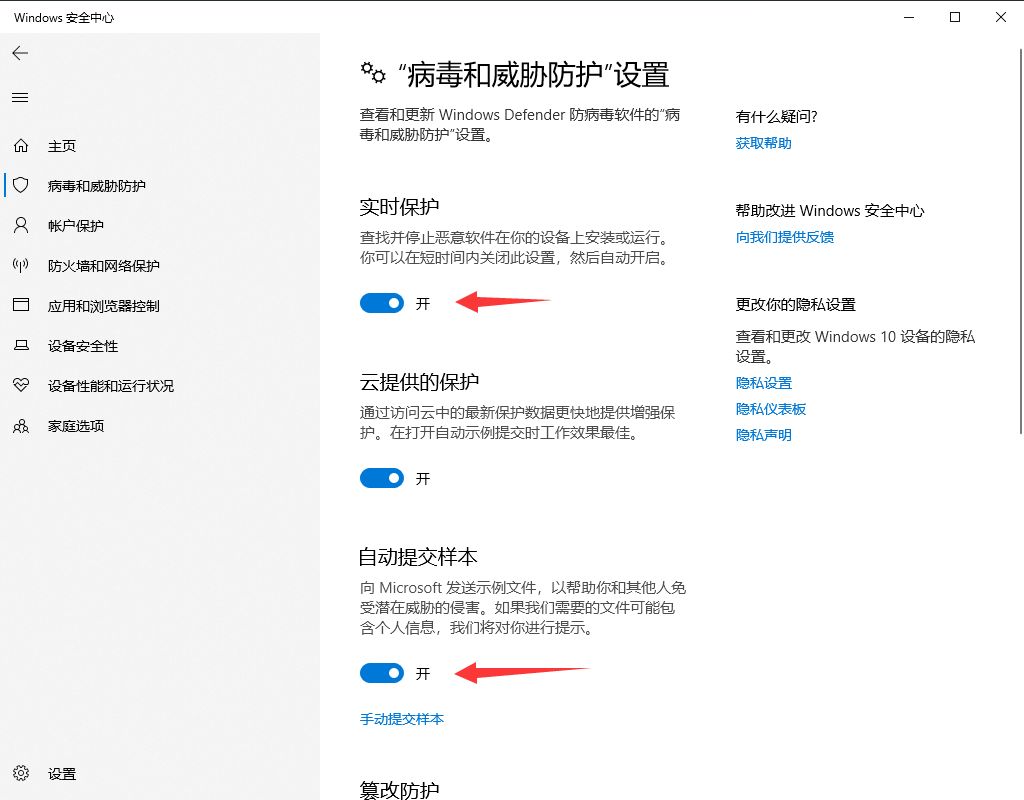1024x800 pixels.
Task: Go to 主页 in the sidebar
Action: (62, 146)
